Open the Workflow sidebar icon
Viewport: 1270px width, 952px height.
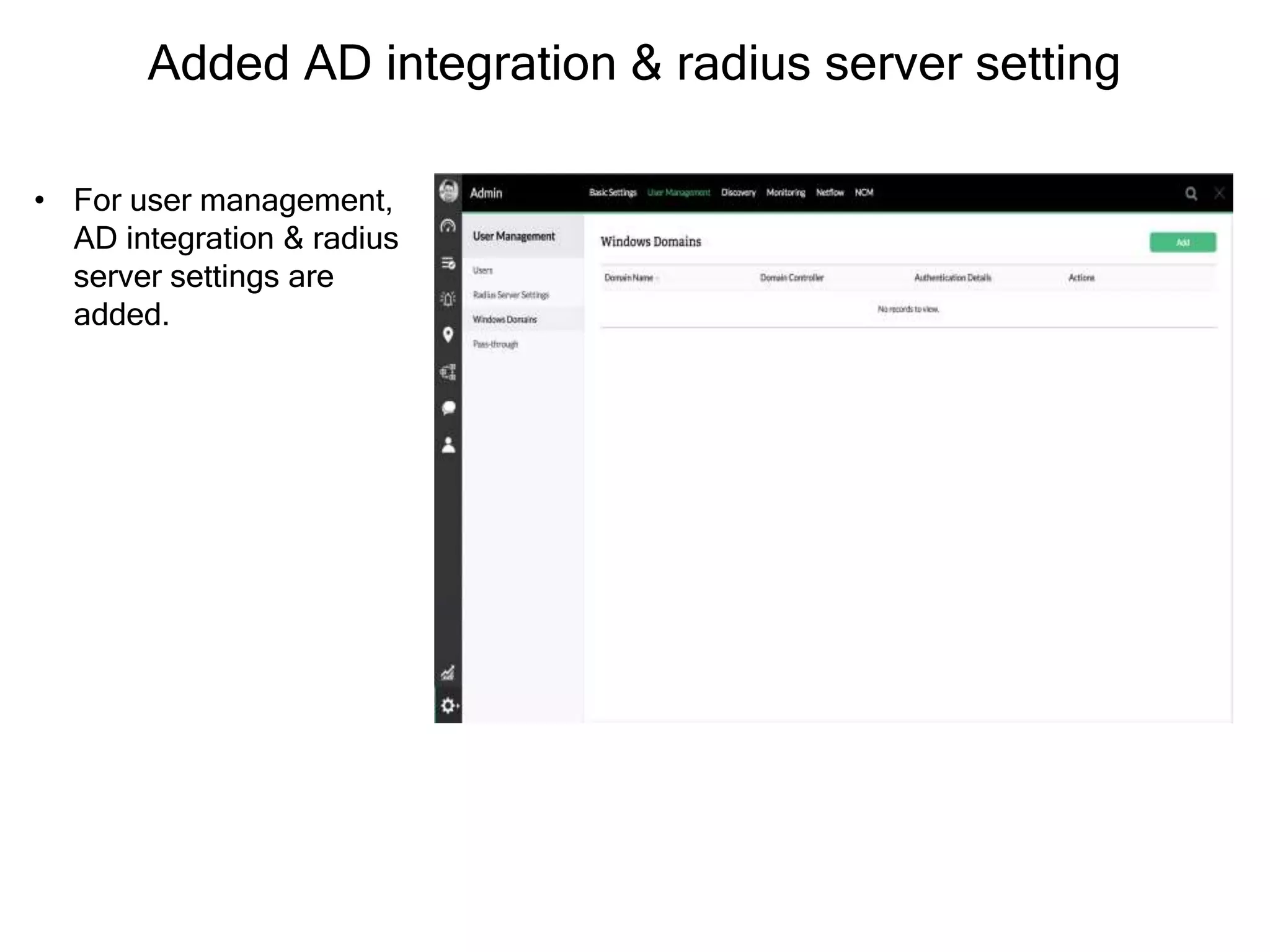448,372
